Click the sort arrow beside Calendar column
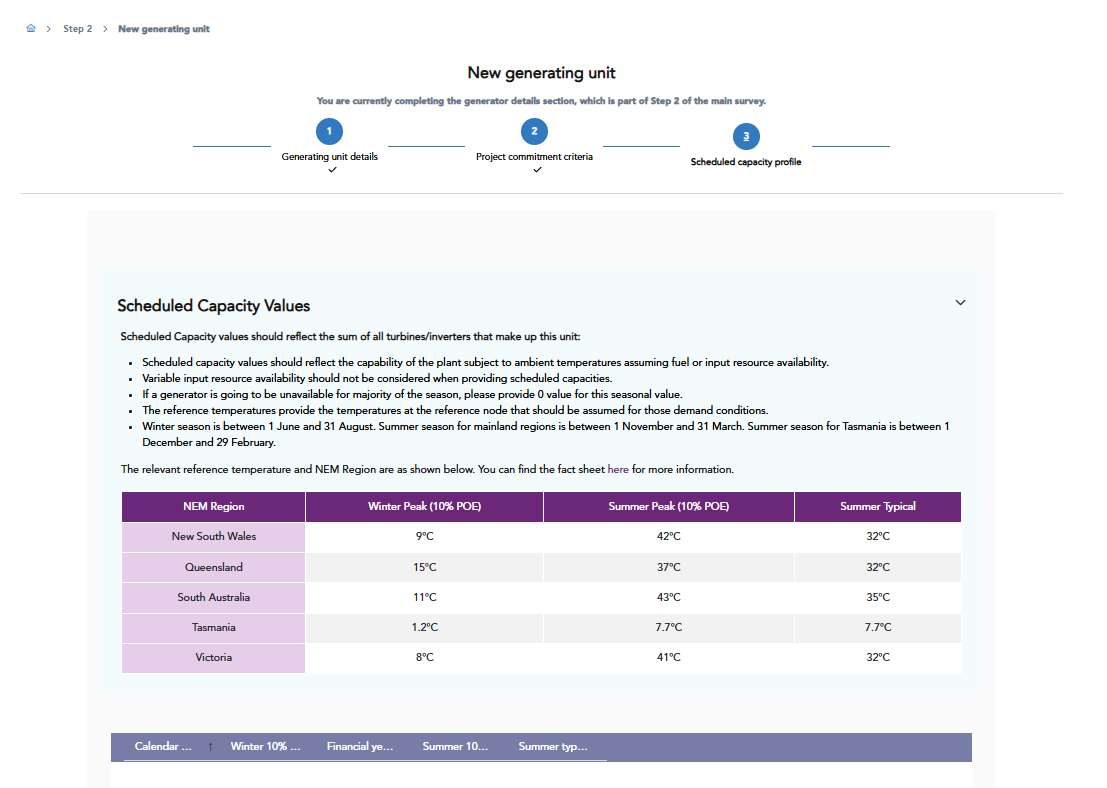 210,747
